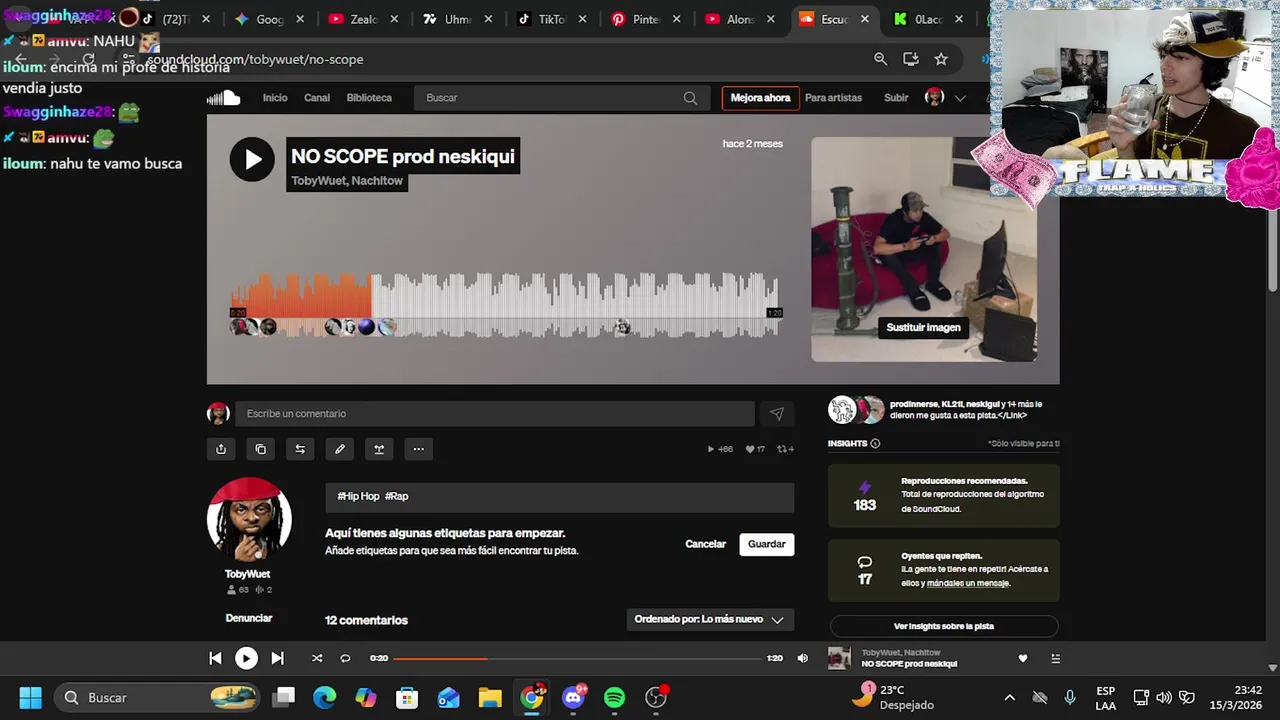Open 'mándales un mensaje' link
This screenshot has width=1280, height=720.
tap(968, 583)
